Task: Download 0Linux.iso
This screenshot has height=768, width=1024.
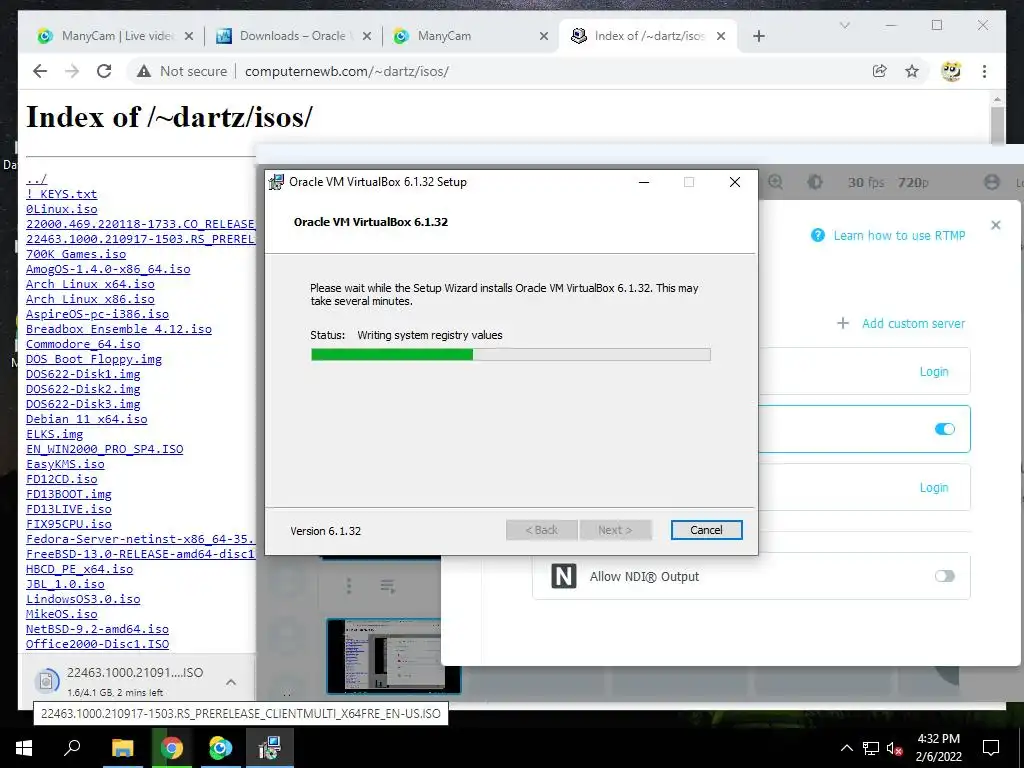Action: (61, 209)
